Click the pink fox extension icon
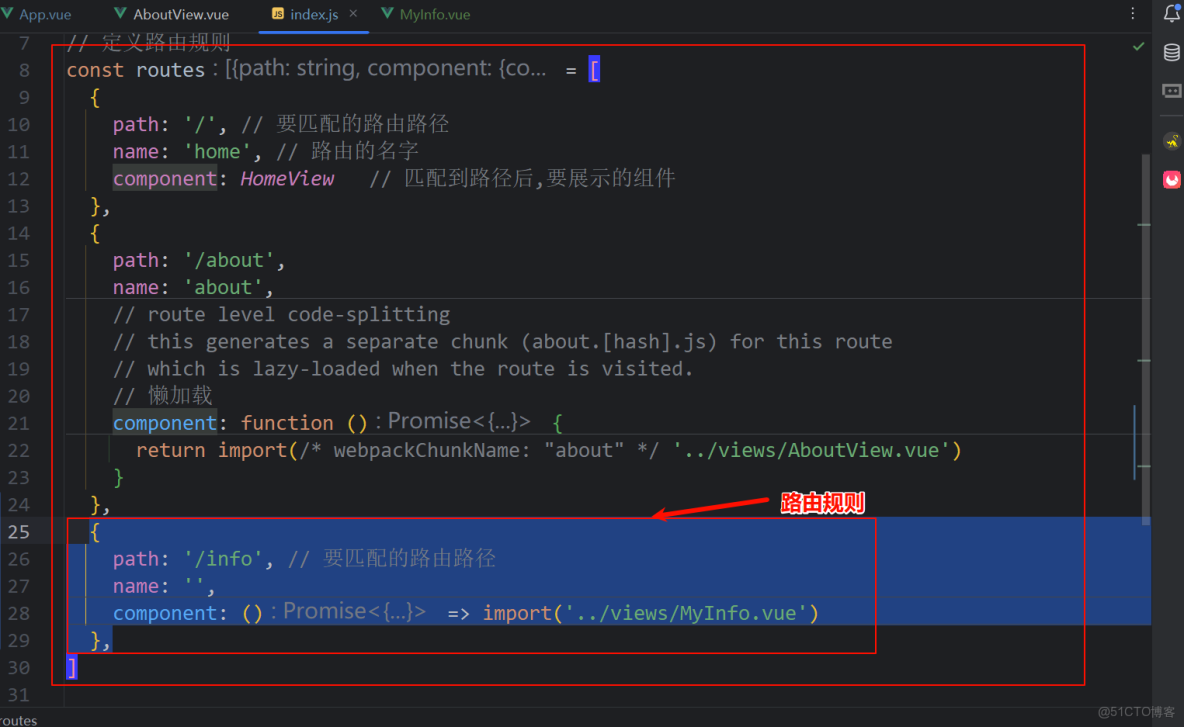The image size is (1184, 727). click(1171, 179)
